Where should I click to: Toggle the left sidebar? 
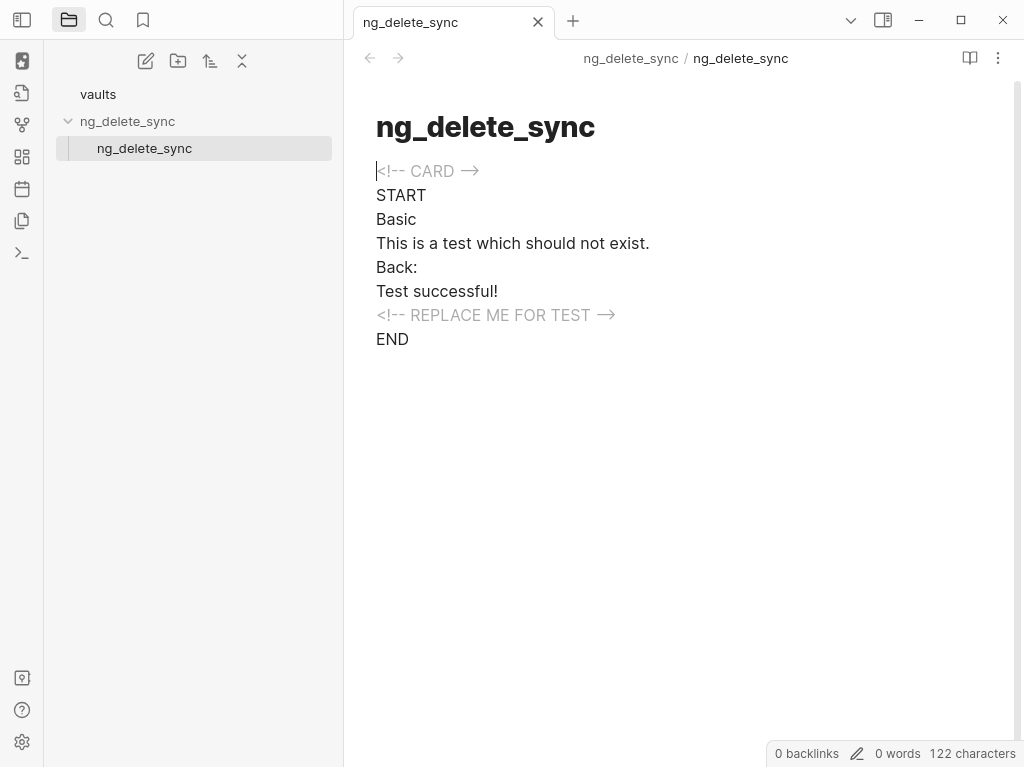(x=22, y=20)
